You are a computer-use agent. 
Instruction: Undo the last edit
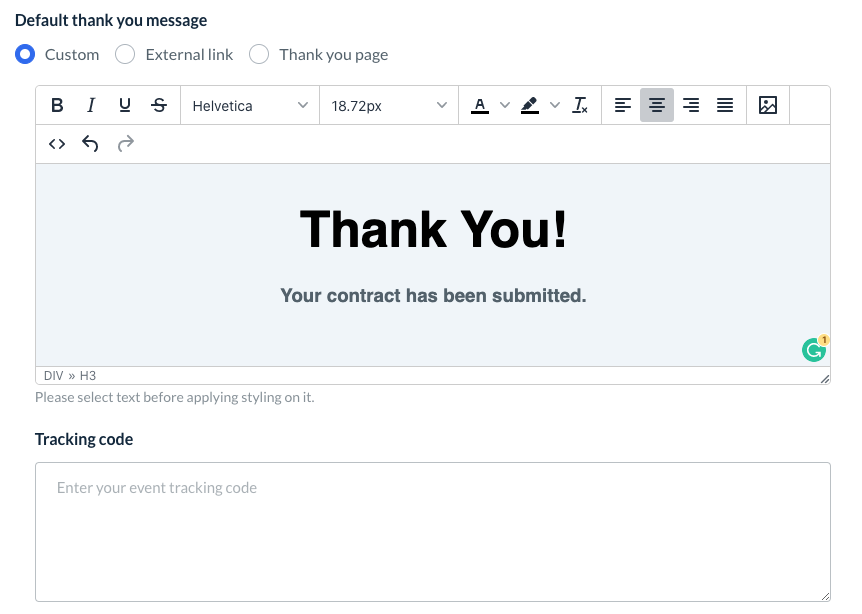click(x=91, y=144)
